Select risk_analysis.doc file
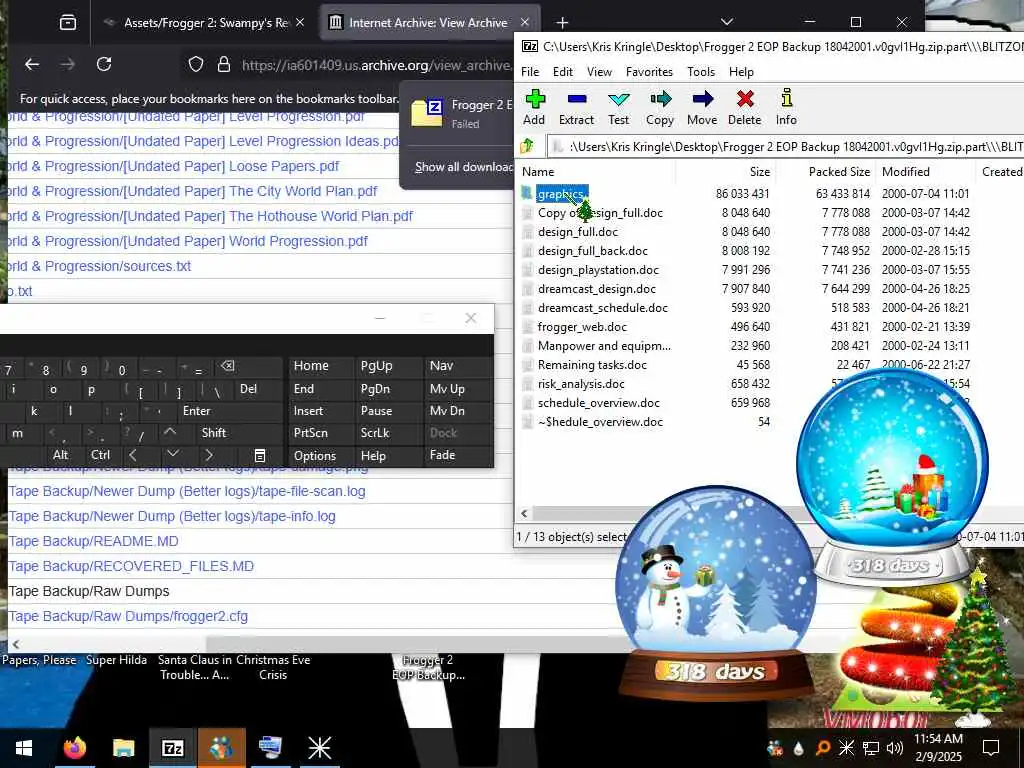1024x768 pixels. 581,383
